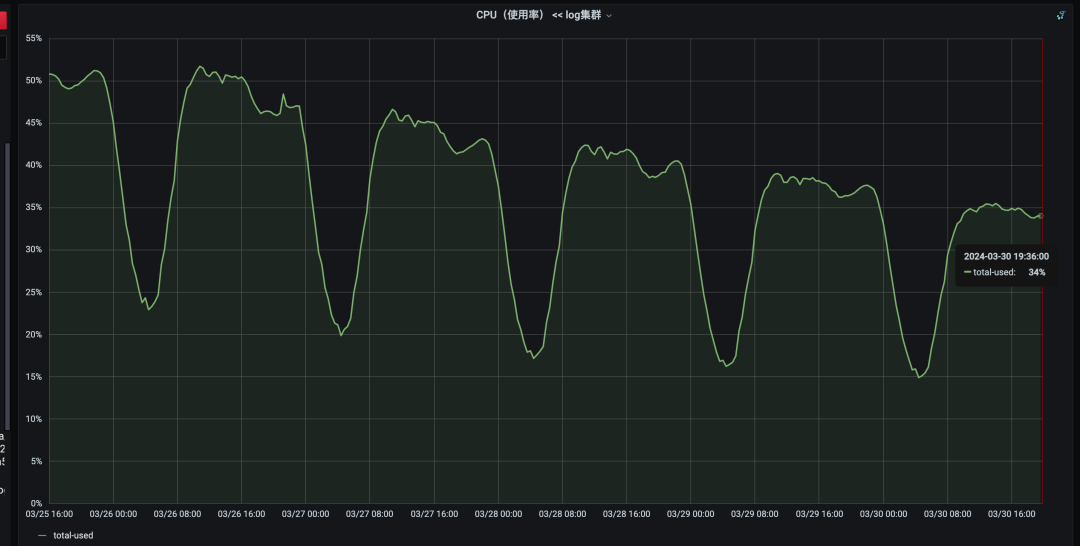Click the 03/25 16:00 time axis label
The width and height of the screenshot is (1080, 546).
(x=49, y=514)
